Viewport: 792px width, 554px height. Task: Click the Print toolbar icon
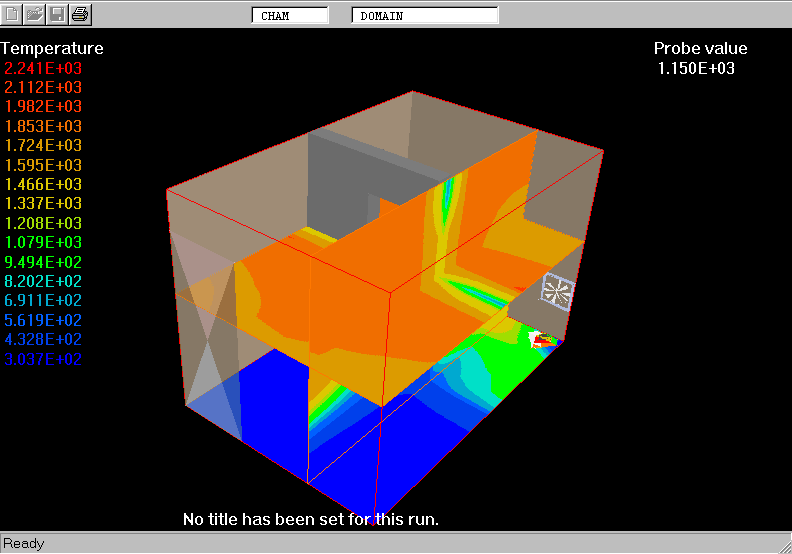(x=81, y=14)
